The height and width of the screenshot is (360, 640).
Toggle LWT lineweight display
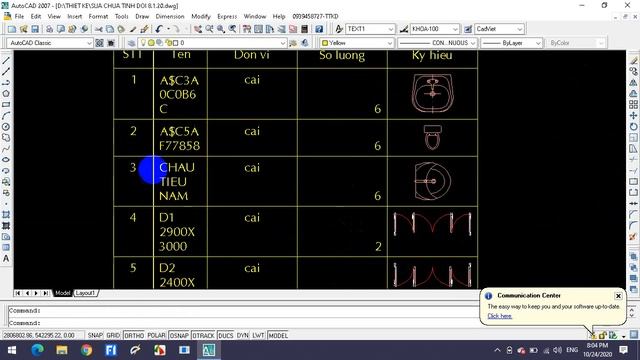(x=258, y=336)
